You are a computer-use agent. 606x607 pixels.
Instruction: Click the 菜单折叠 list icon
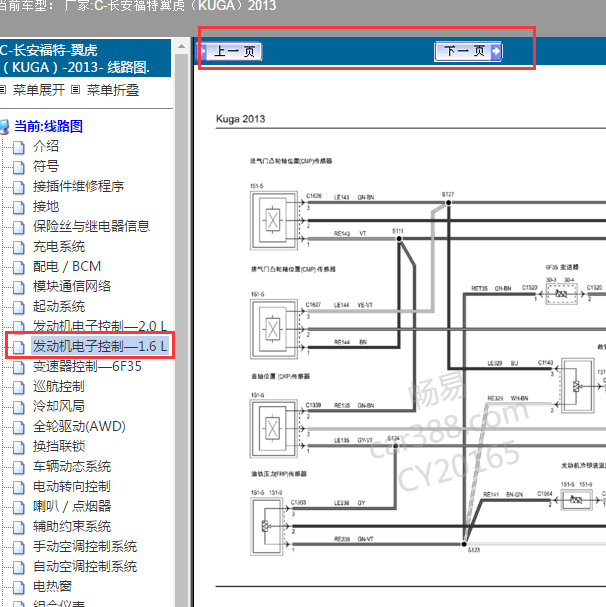(x=76, y=90)
